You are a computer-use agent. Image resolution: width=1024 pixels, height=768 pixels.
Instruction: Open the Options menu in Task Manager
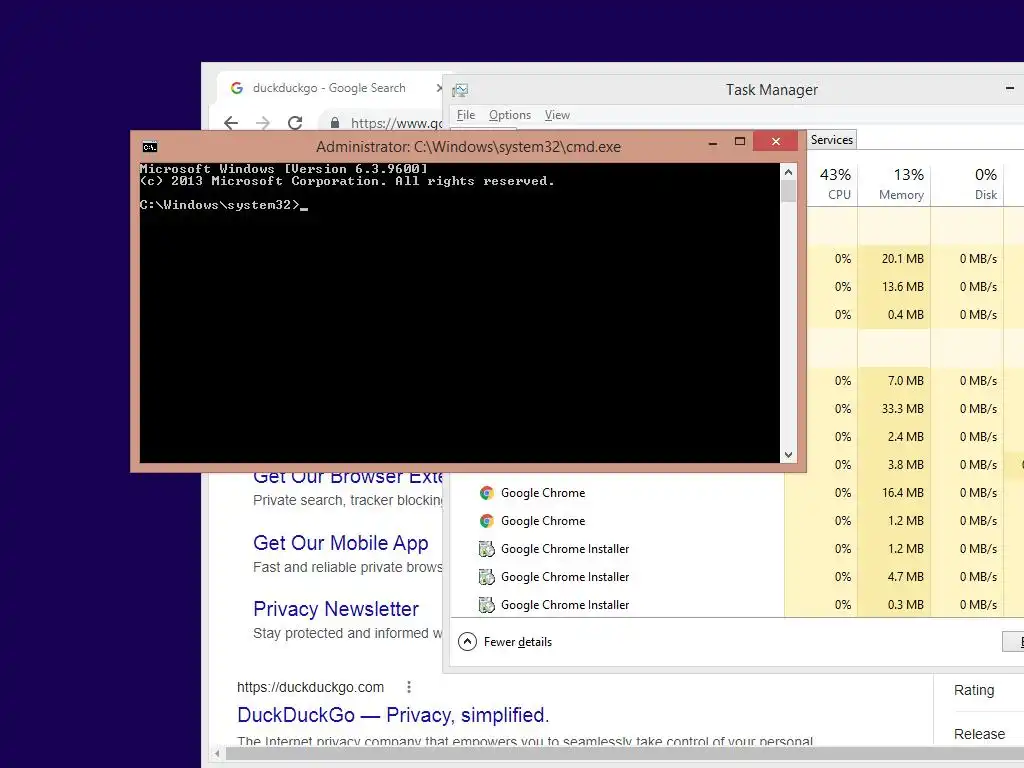pyautogui.click(x=509, y=115)
